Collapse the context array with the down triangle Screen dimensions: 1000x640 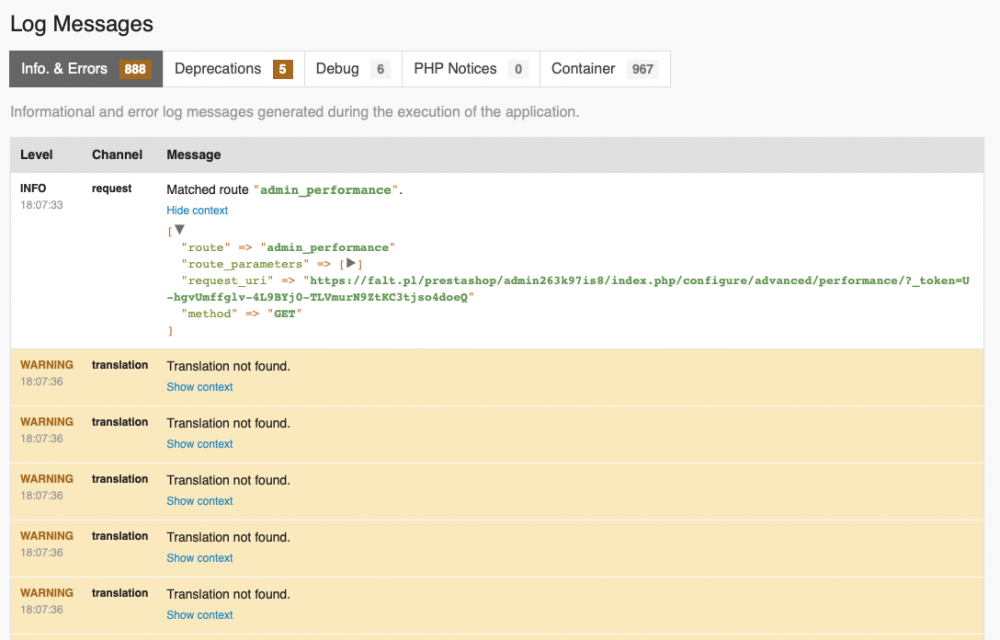tap(180, 230)
